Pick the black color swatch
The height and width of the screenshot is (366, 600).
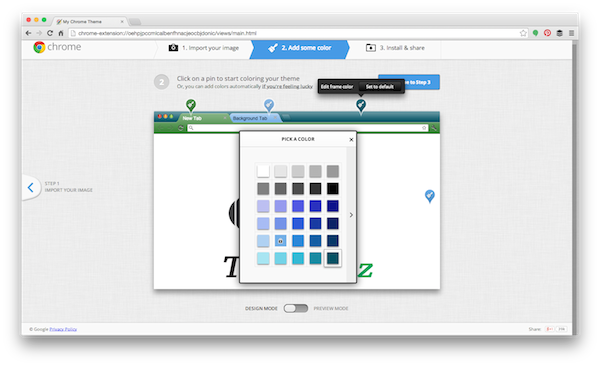point(333,188)
